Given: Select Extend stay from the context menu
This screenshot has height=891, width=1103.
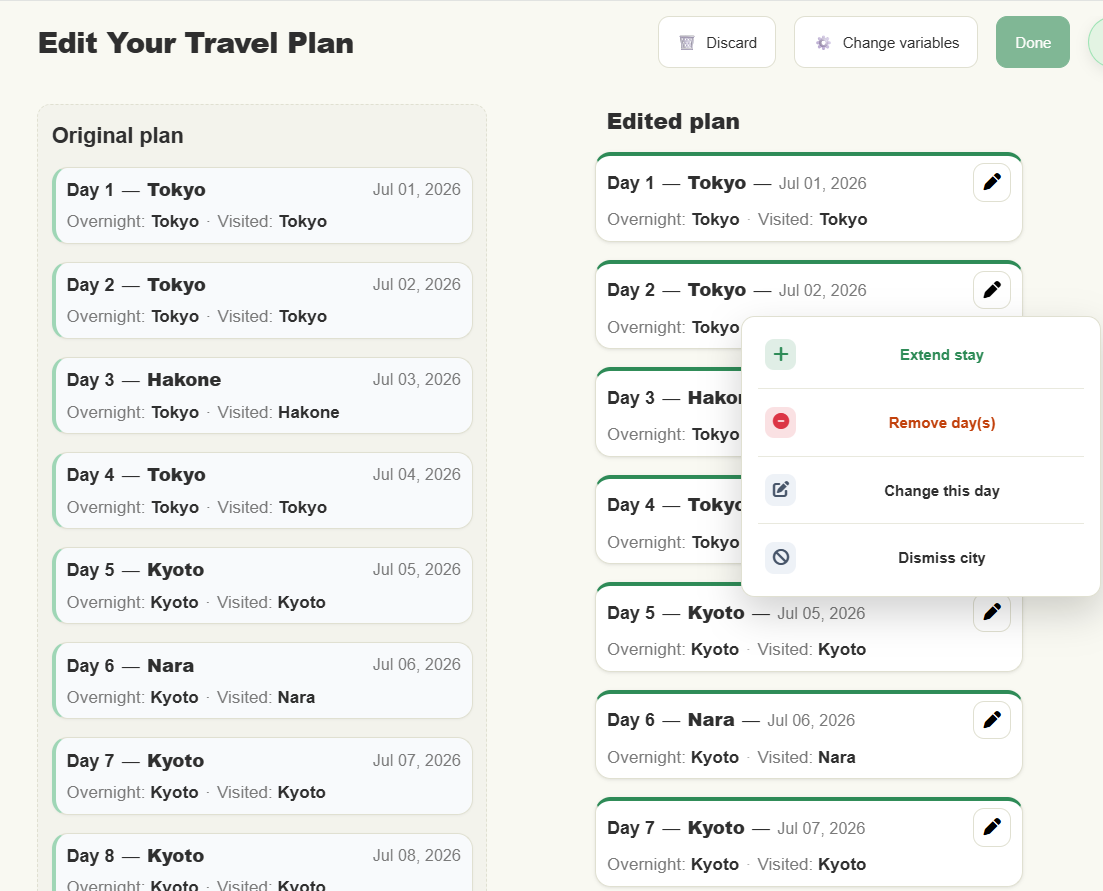Looking at the screenshot, I should click(x=941, y=354).
